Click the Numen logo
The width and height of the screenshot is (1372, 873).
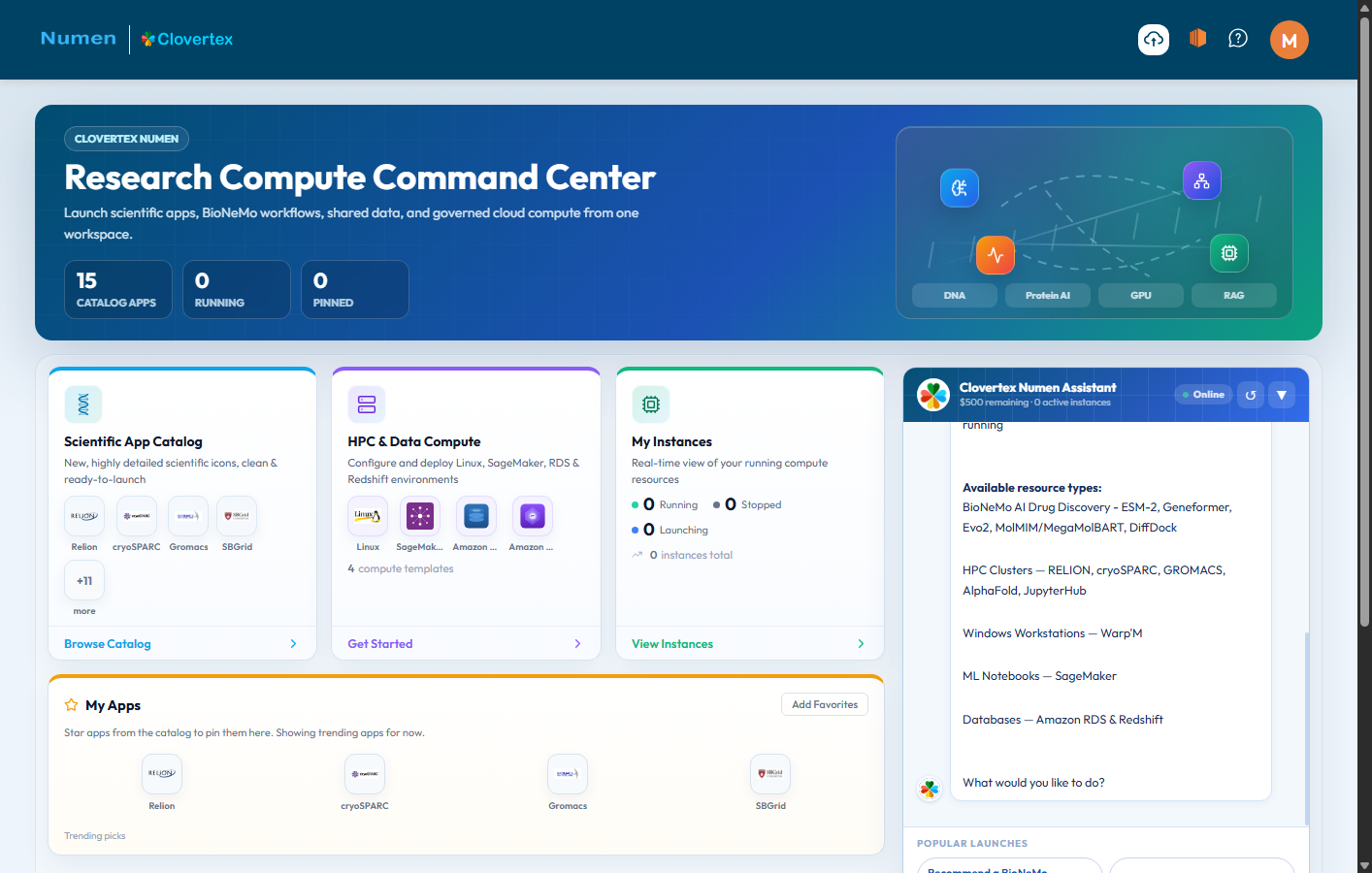pyautogui.click(x=79, y=39)
